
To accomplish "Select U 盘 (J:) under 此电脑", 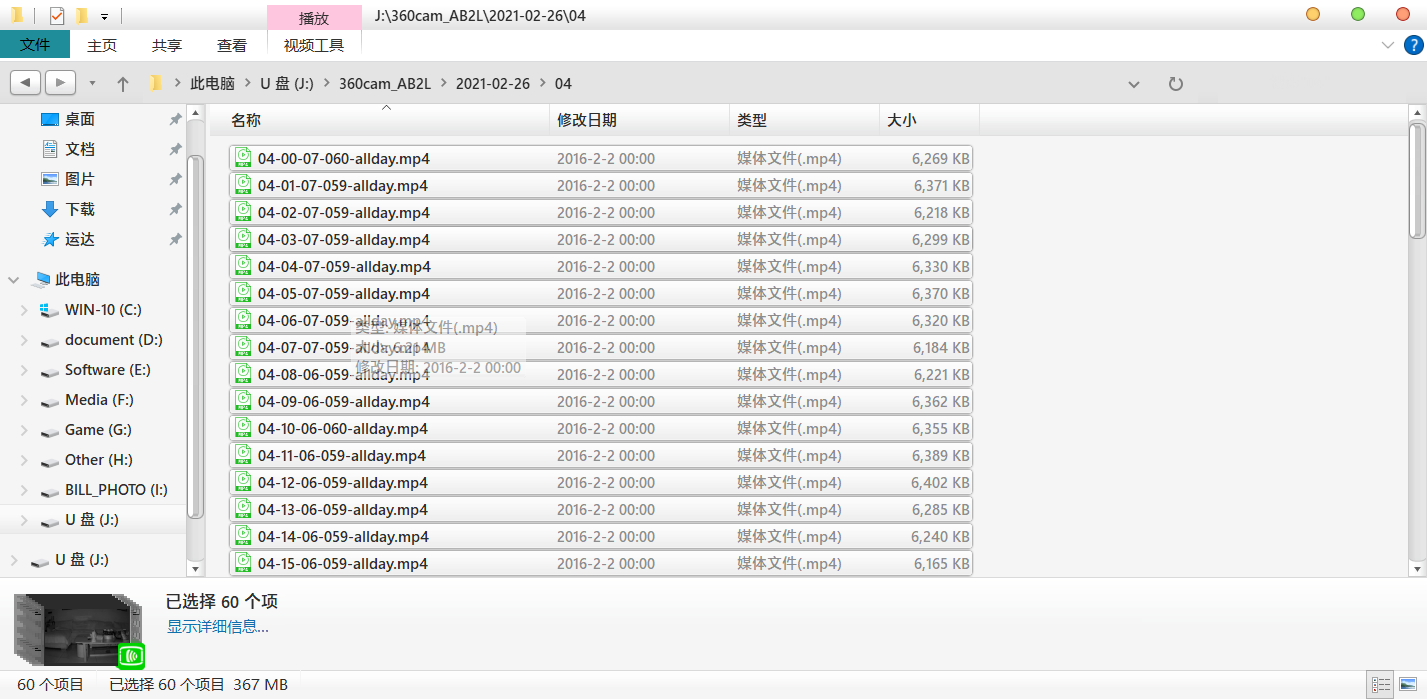I will coord(92,520).
